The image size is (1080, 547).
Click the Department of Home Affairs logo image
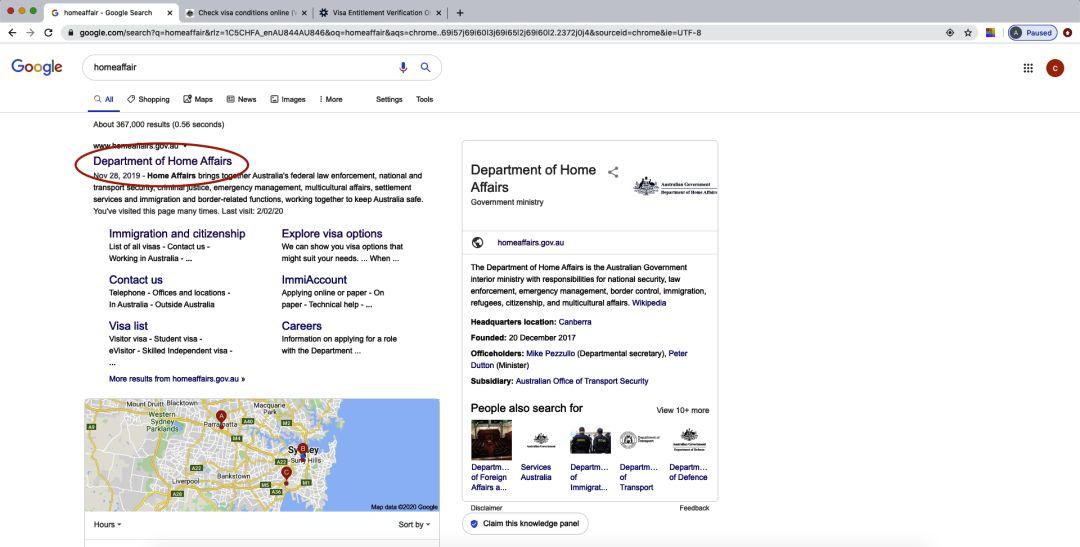(x=674, y=187)
